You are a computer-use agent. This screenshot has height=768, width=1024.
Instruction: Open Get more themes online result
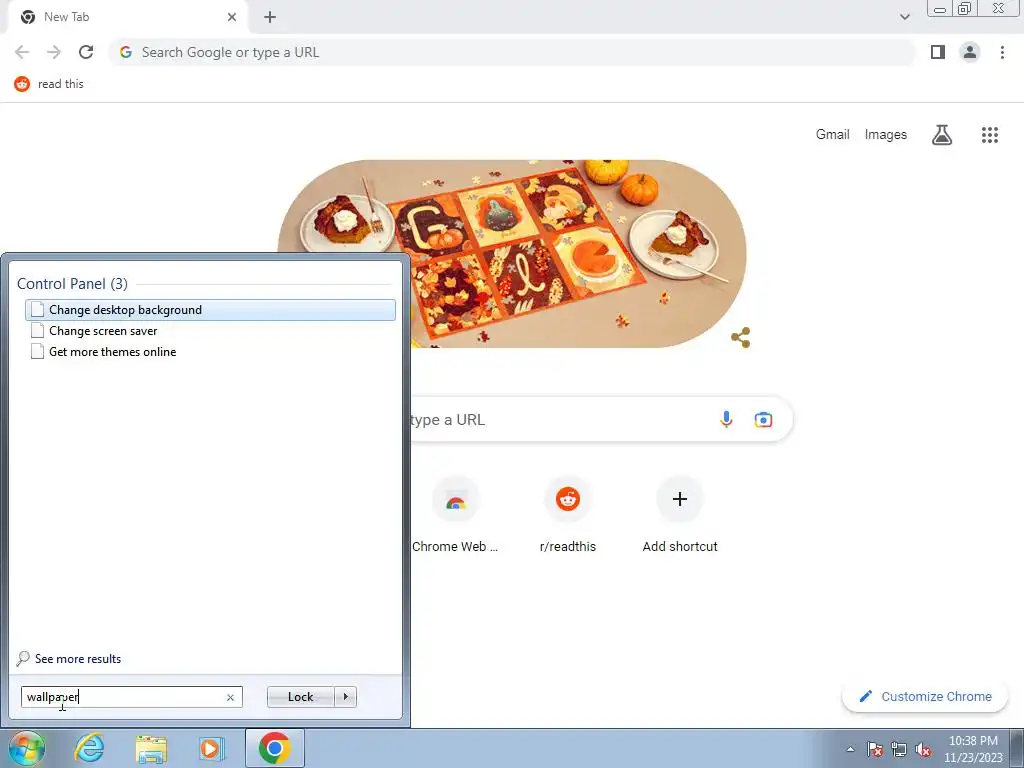[x=210, y=352]
